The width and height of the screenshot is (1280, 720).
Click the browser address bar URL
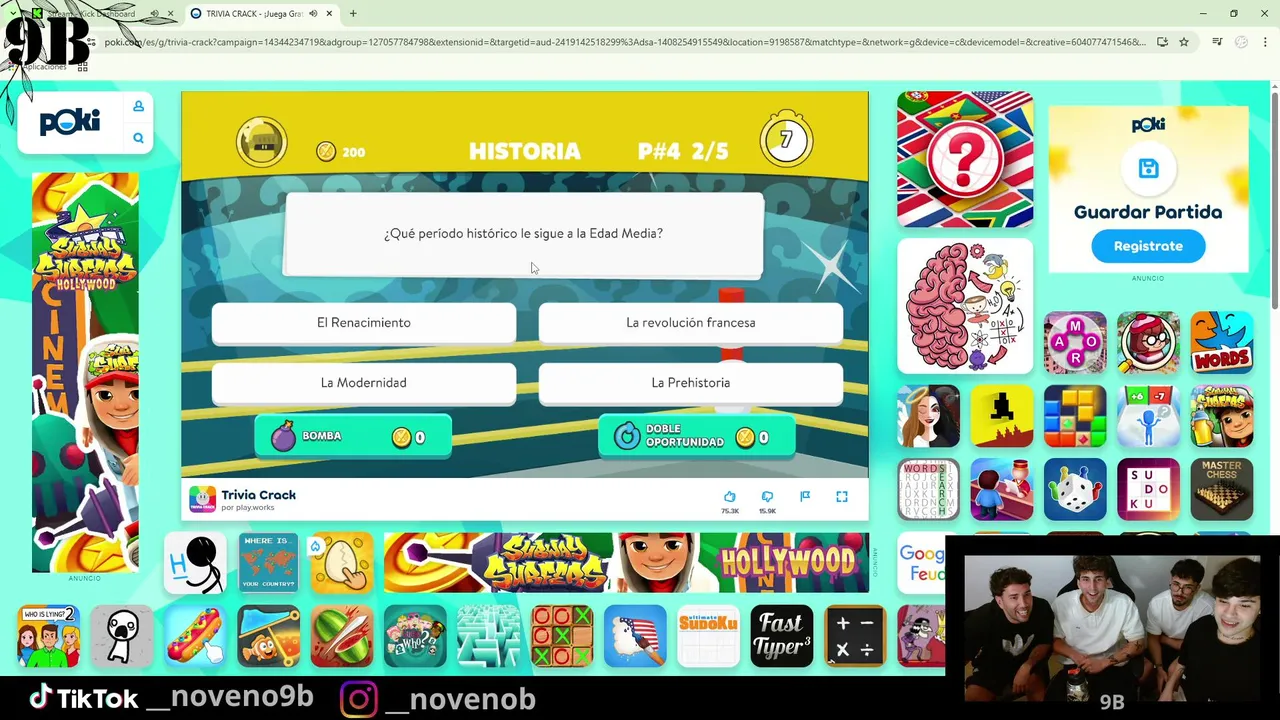click(625, 42)
